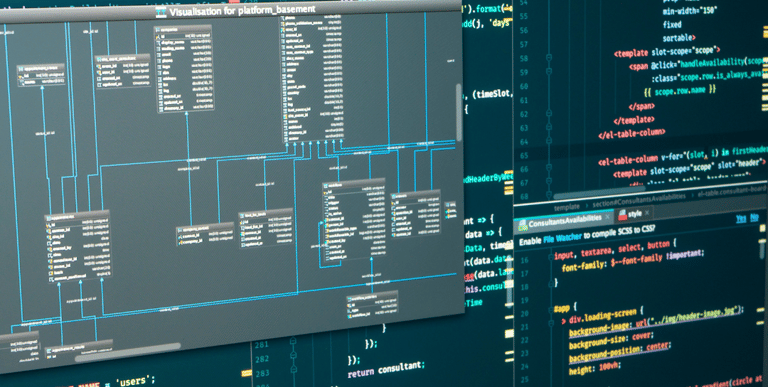Click the "'users';" string in the left editor
Image resolution: width=768 pixels, height=387 pixels.
[x=136, y=380]
